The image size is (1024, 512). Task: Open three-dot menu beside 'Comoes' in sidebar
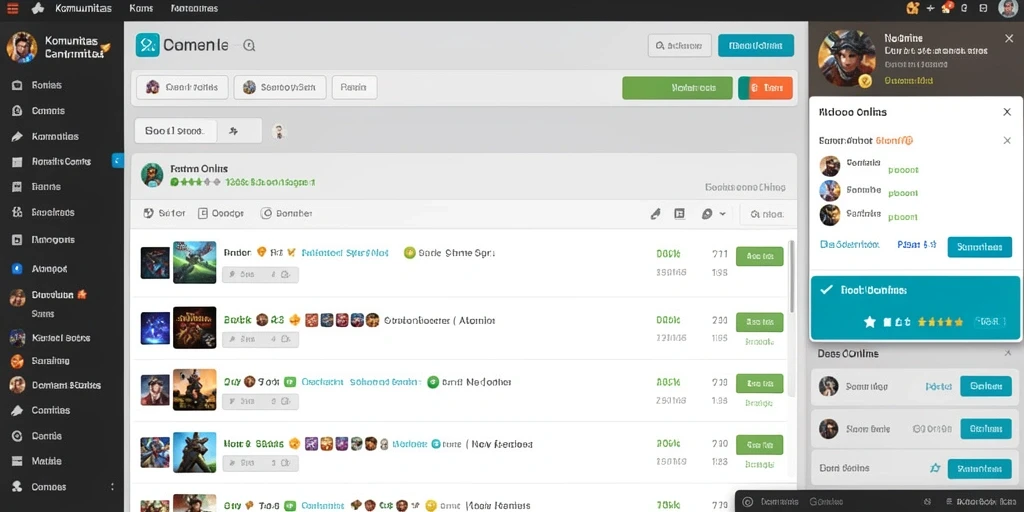tap(112, 487)
